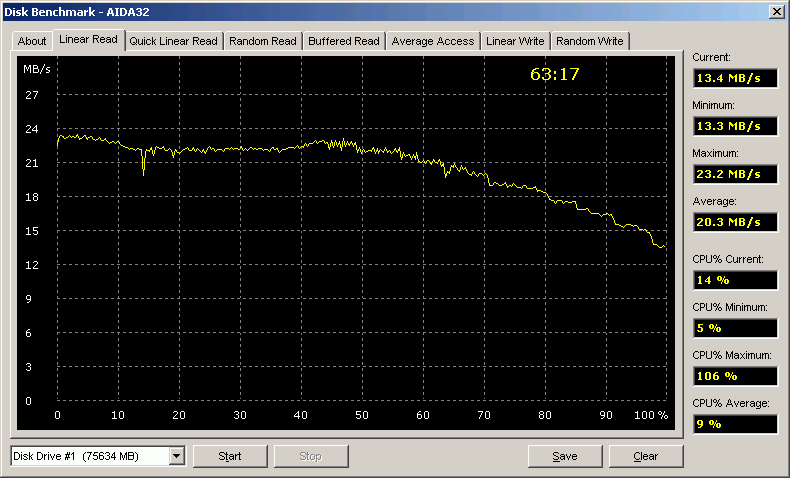The image size is (790, 478).
Task: Switch to the About tab
Action: tap(32, 41)
